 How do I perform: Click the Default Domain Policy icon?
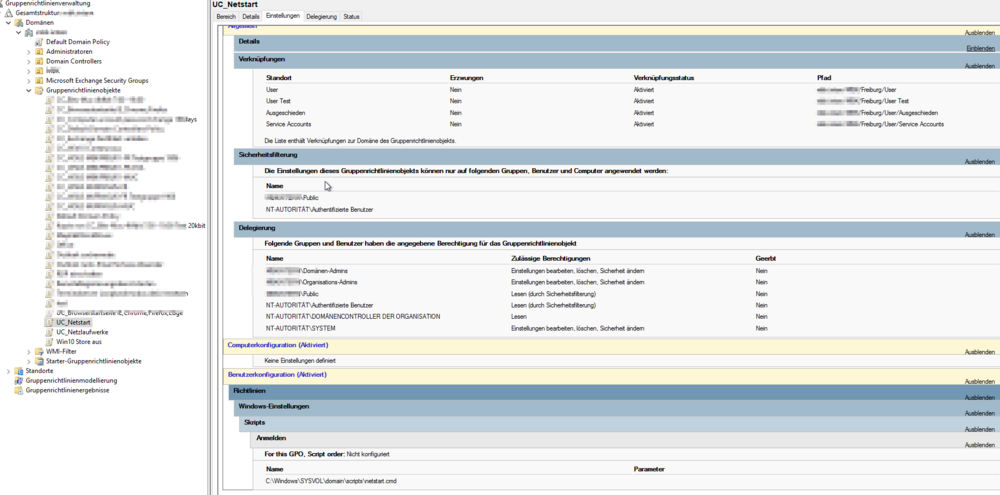click(x=39, y=42)
